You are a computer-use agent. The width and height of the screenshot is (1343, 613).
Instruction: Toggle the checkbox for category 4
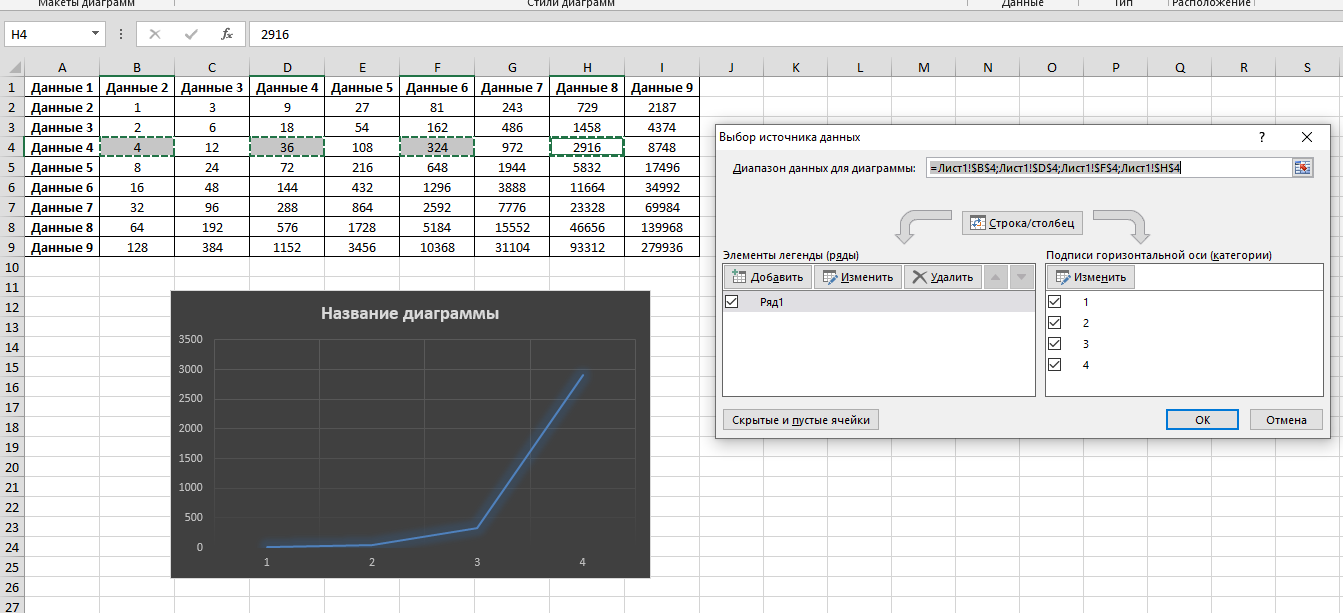[1054, 364]
